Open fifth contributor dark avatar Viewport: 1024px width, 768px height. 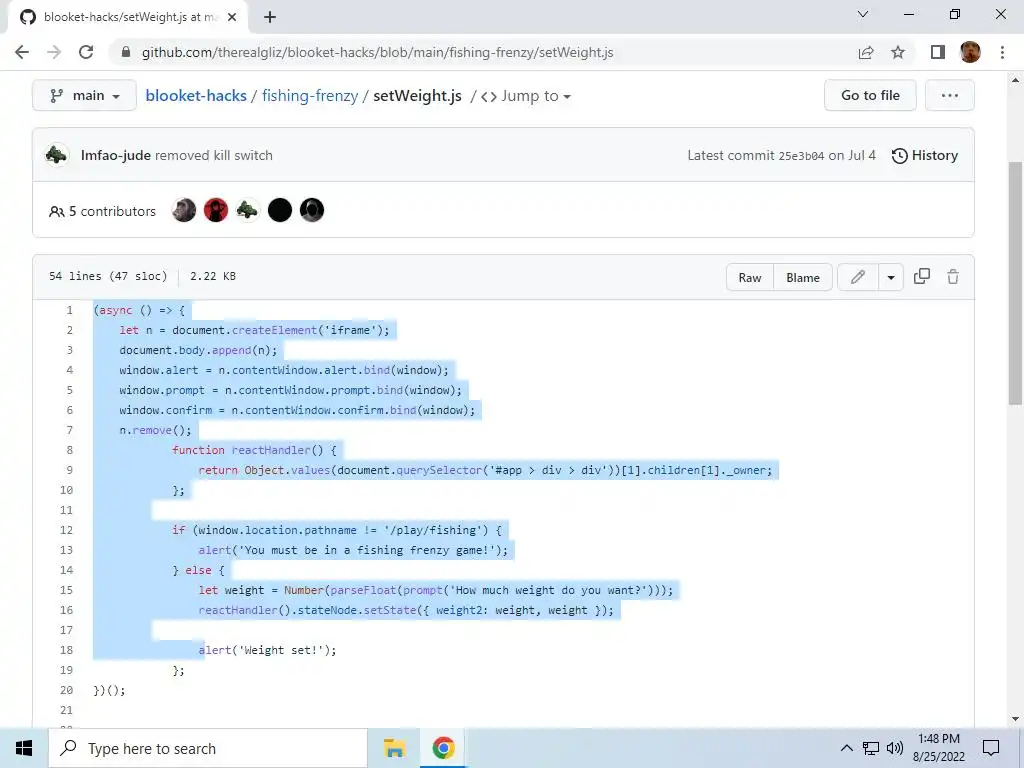tap(312, 210)
